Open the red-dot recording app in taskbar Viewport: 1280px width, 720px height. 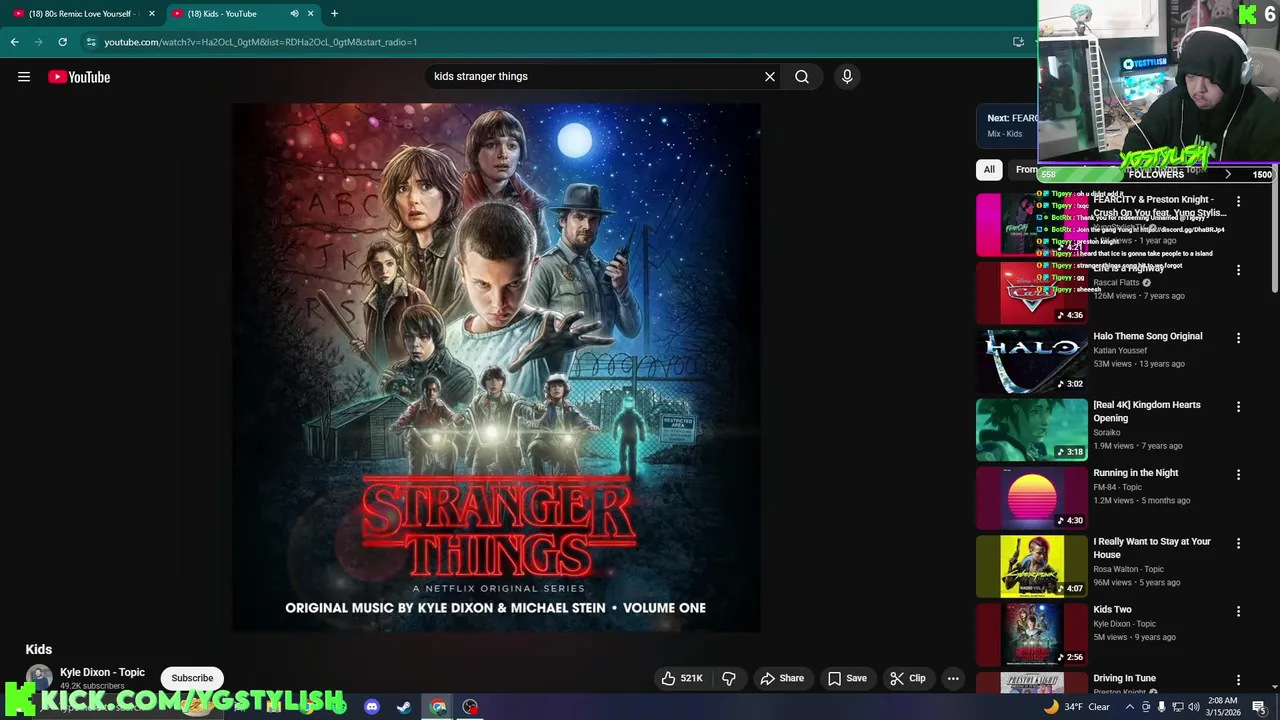tap(470, 707)
